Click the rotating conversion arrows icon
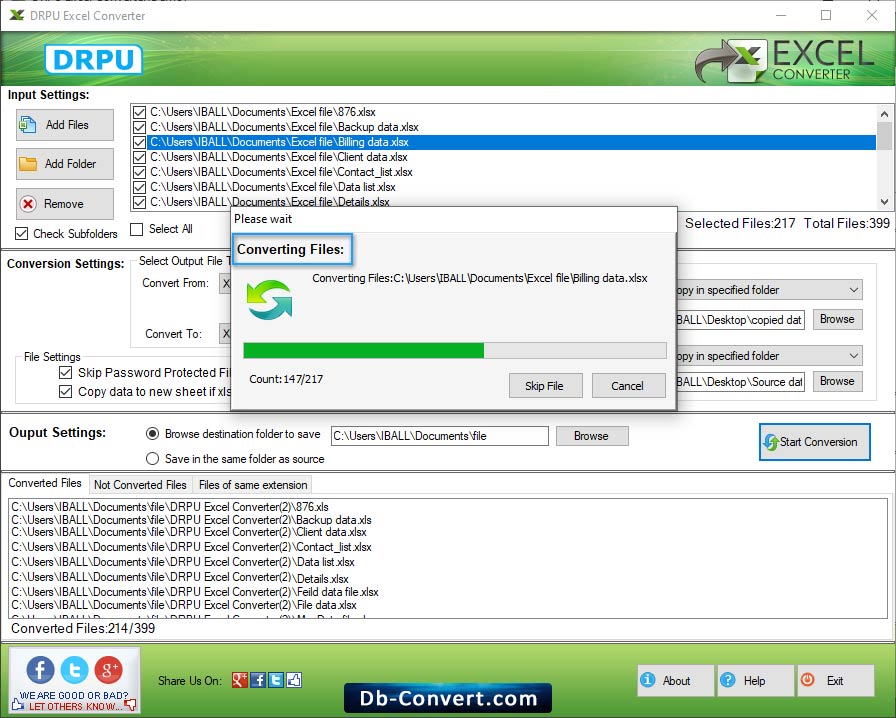 point(269,299)
